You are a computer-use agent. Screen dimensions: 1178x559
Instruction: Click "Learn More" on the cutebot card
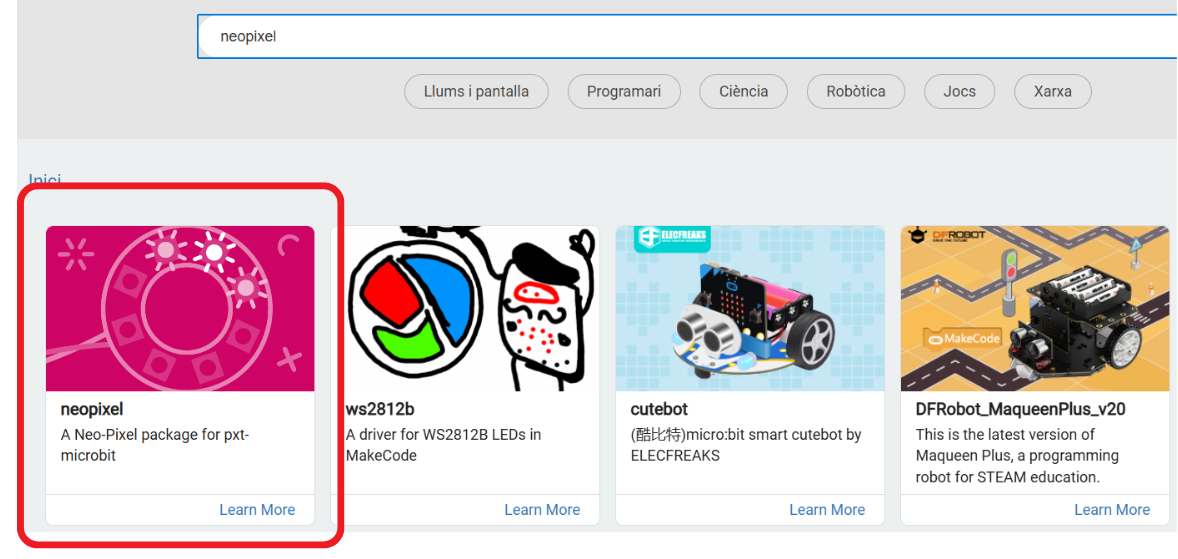pyautogui.click(x=827, y=510)
